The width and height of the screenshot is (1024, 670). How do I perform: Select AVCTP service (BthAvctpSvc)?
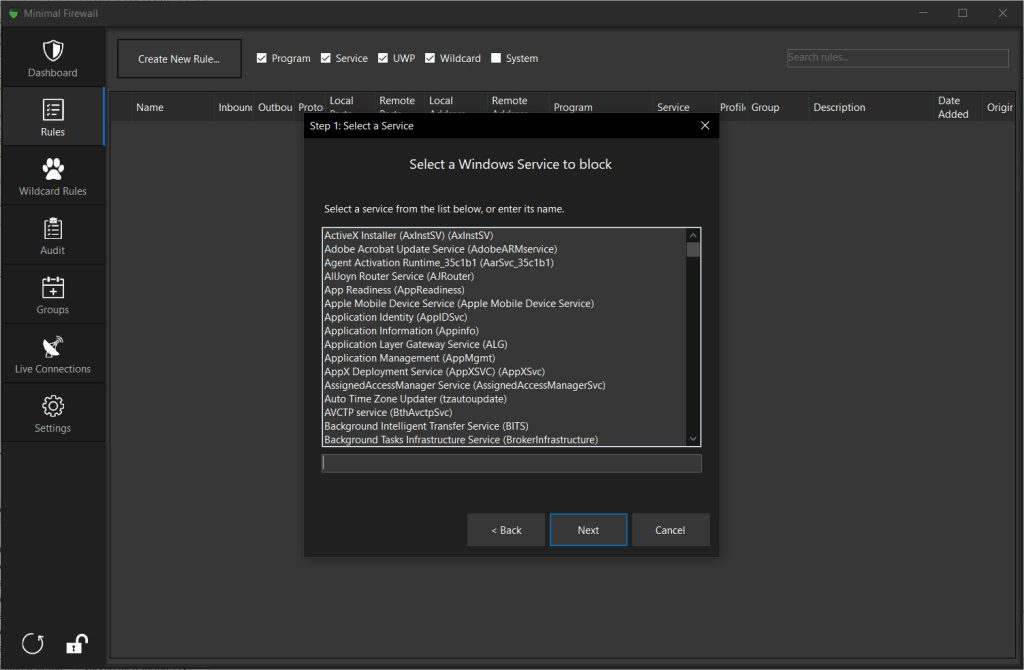click(504, 413)
